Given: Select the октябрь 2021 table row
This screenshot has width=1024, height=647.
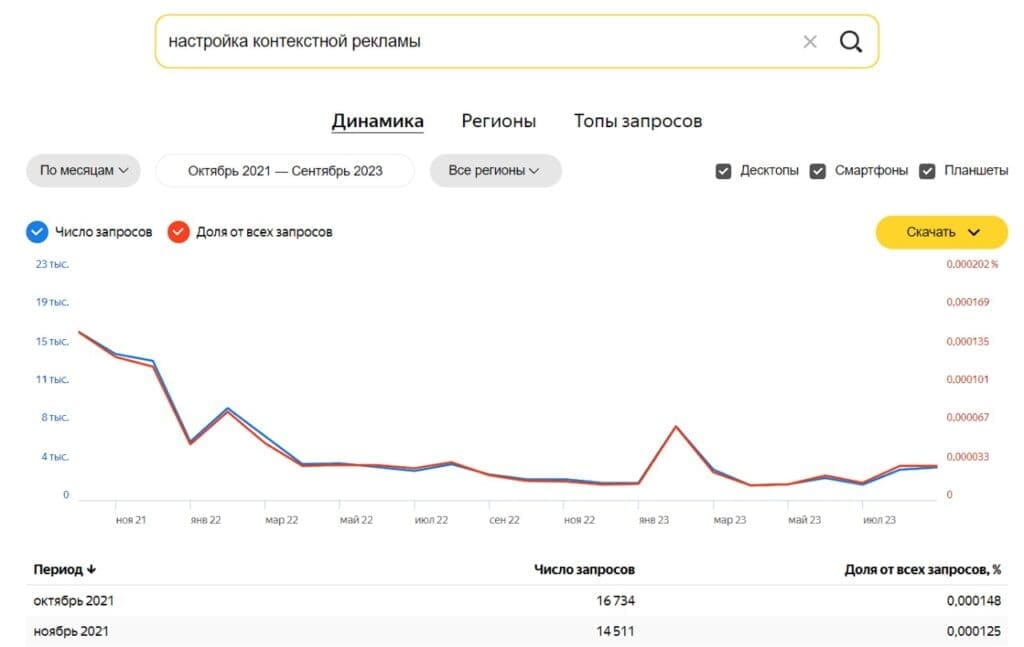Looking at the screenshot, I should click(x=517, y=601).
